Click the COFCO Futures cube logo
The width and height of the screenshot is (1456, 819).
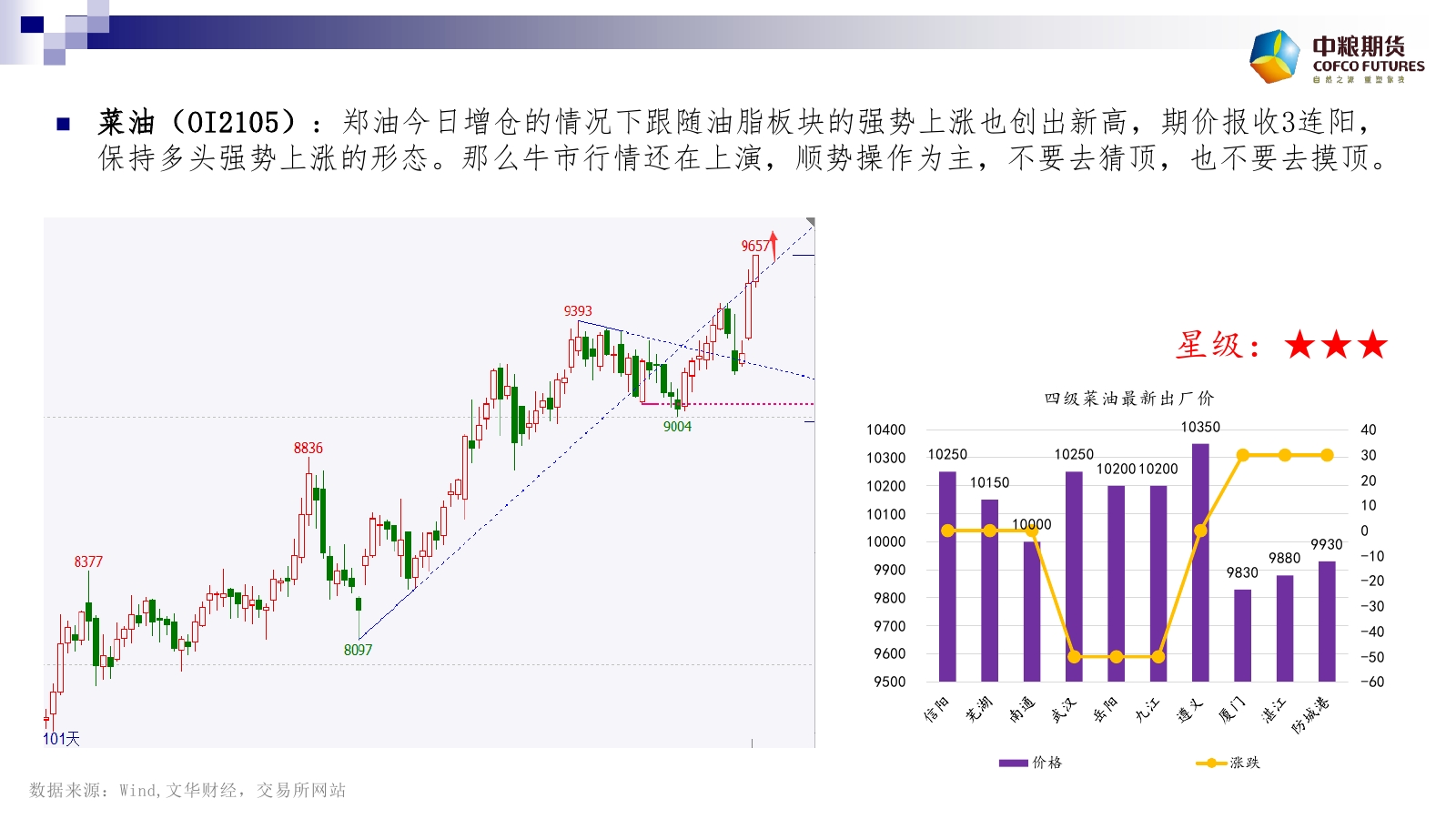point(1275,56)
